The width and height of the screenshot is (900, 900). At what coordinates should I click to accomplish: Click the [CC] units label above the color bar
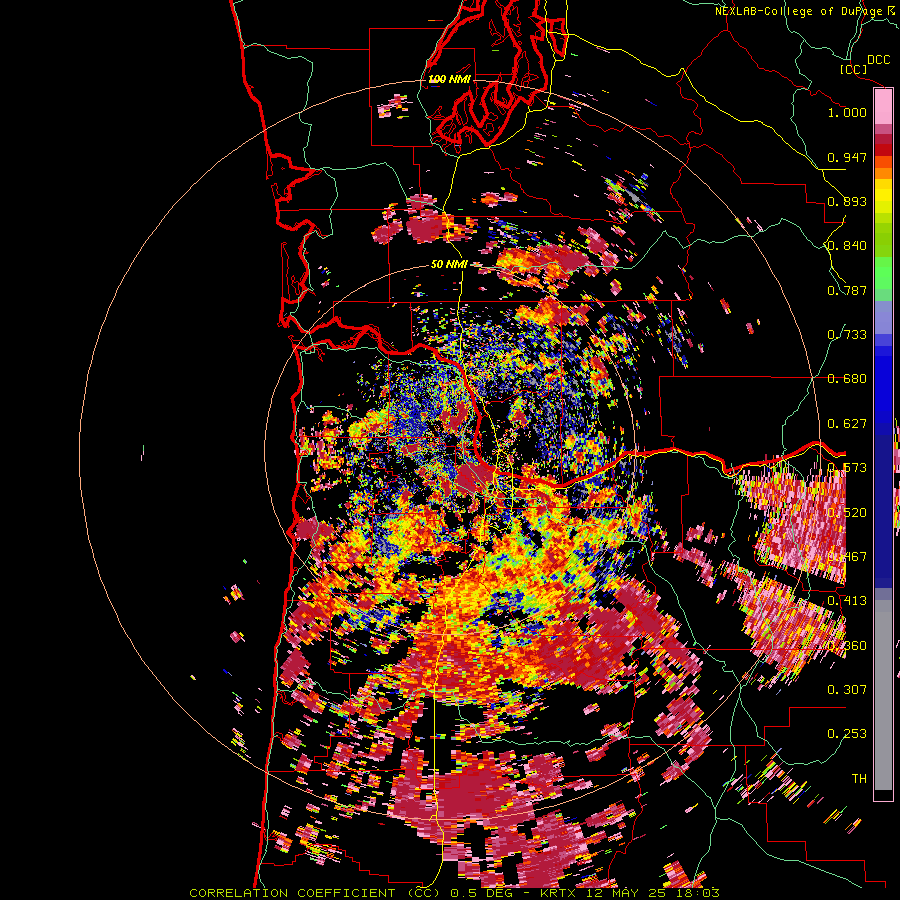(854, 69)
